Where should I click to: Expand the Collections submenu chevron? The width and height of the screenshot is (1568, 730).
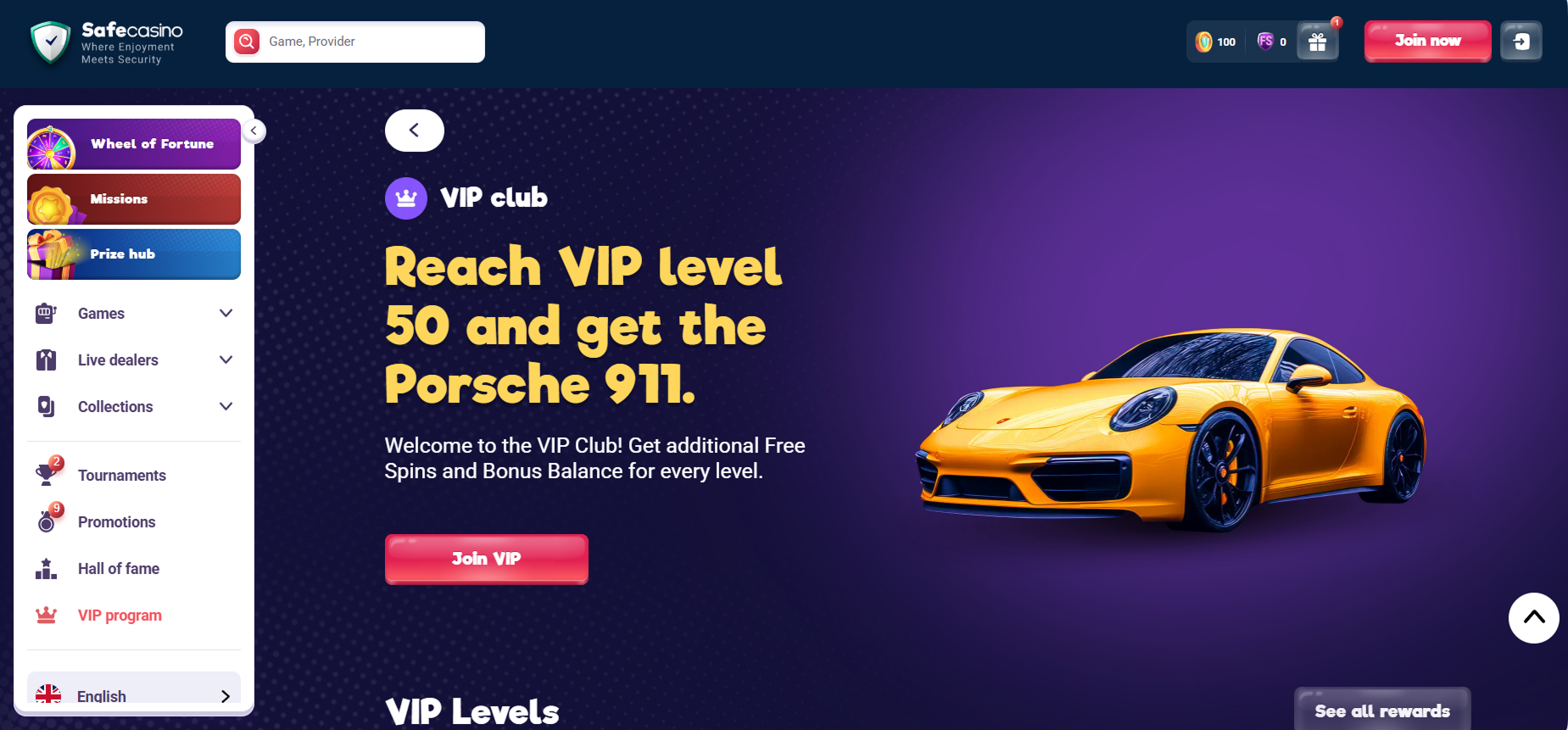[226, 406]
